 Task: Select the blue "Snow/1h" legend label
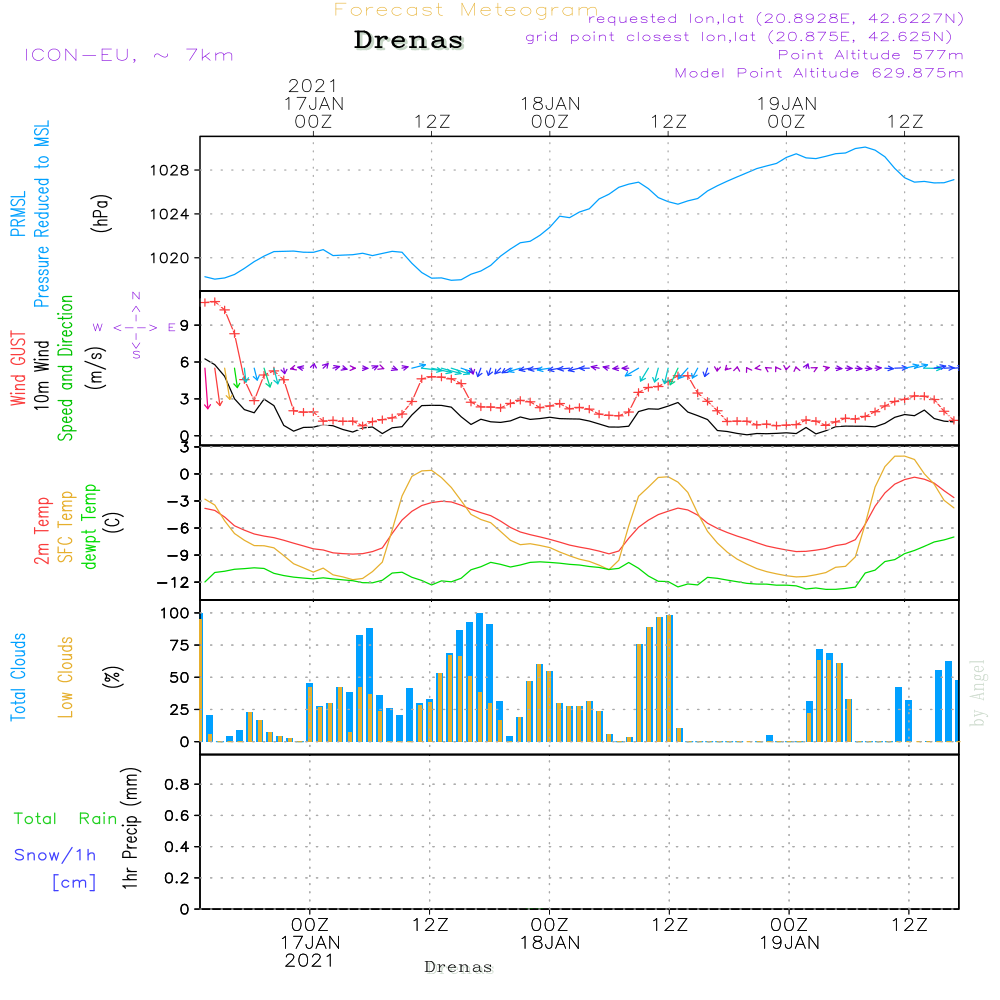tap(55, 855)
